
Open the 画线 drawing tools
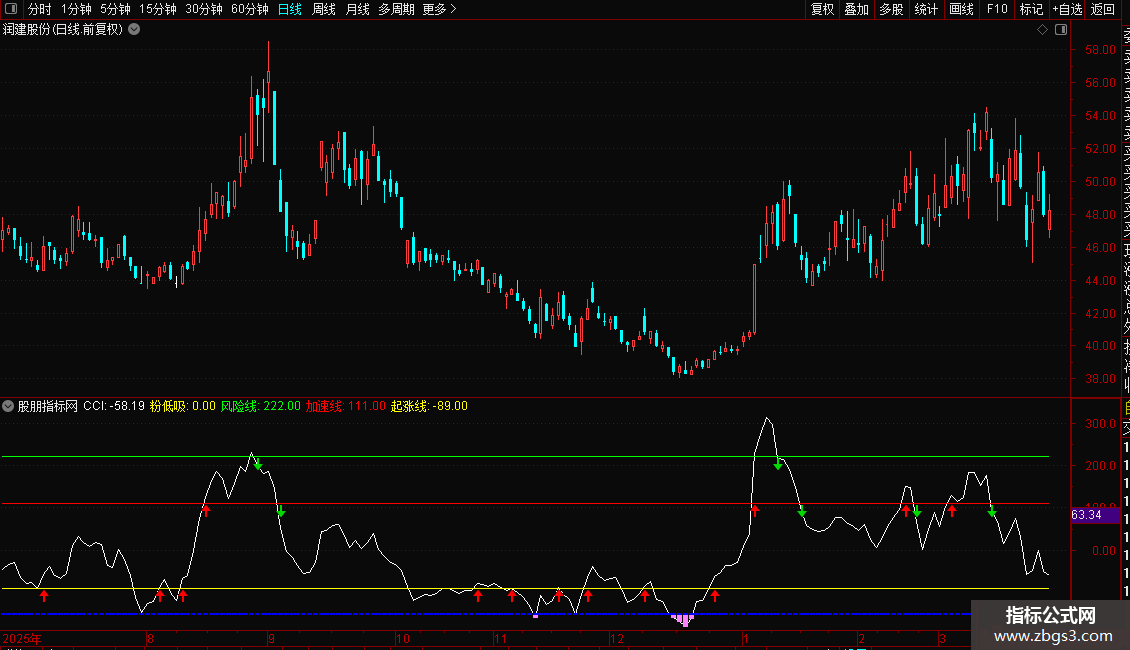coord(961,9)
